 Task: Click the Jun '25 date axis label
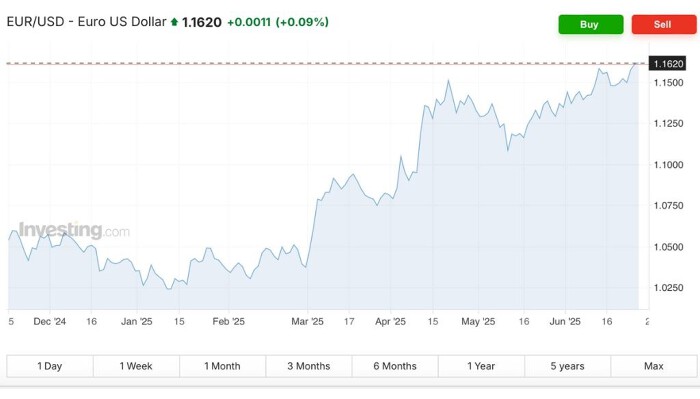[x=565, y=321]
